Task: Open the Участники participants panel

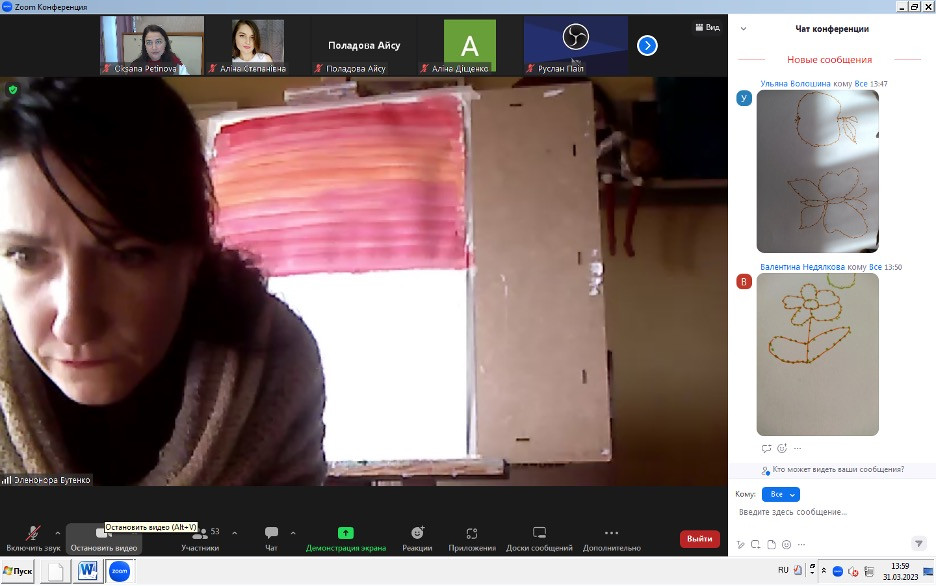Action: (200, 538)
